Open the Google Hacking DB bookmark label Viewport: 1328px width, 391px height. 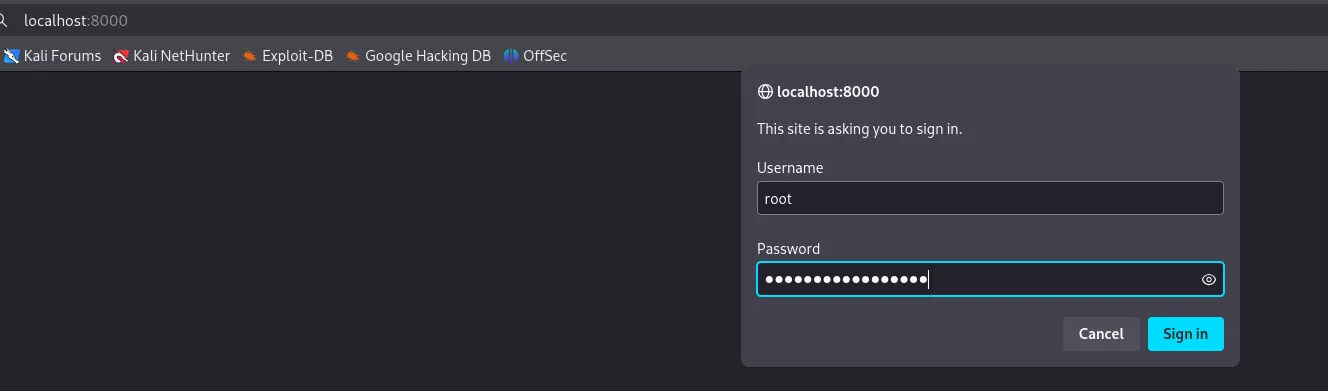tap(428, 56)
